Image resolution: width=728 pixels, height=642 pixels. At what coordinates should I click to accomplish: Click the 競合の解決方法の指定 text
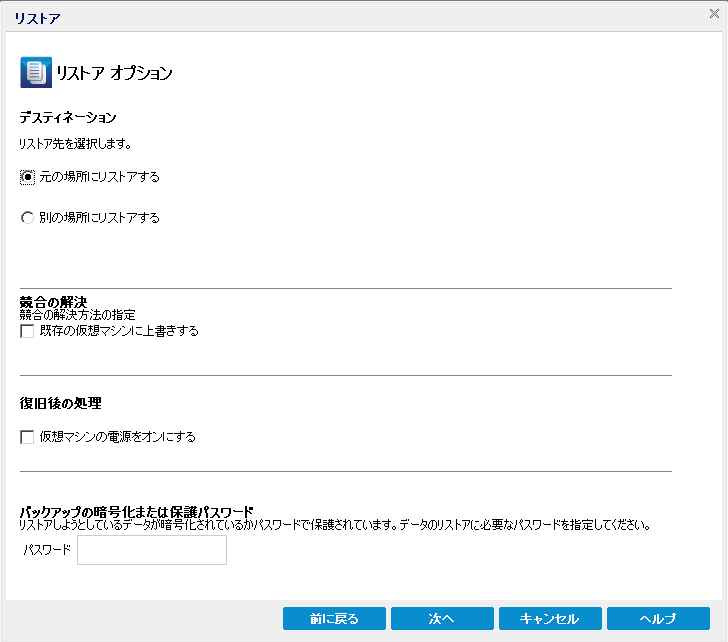78,315
